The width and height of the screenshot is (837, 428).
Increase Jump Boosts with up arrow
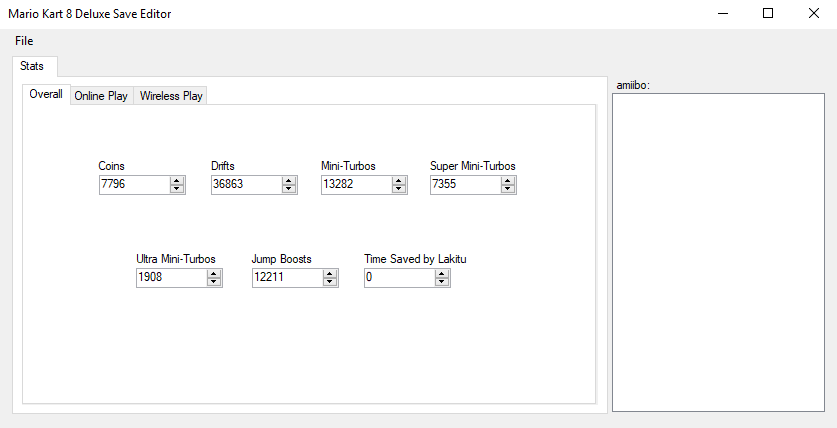click(330, 274)
